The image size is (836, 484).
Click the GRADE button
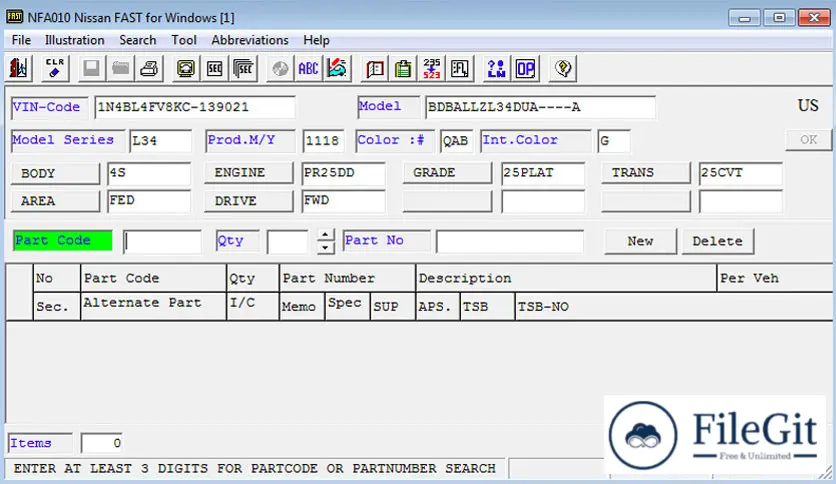click(x=447, y=173)
